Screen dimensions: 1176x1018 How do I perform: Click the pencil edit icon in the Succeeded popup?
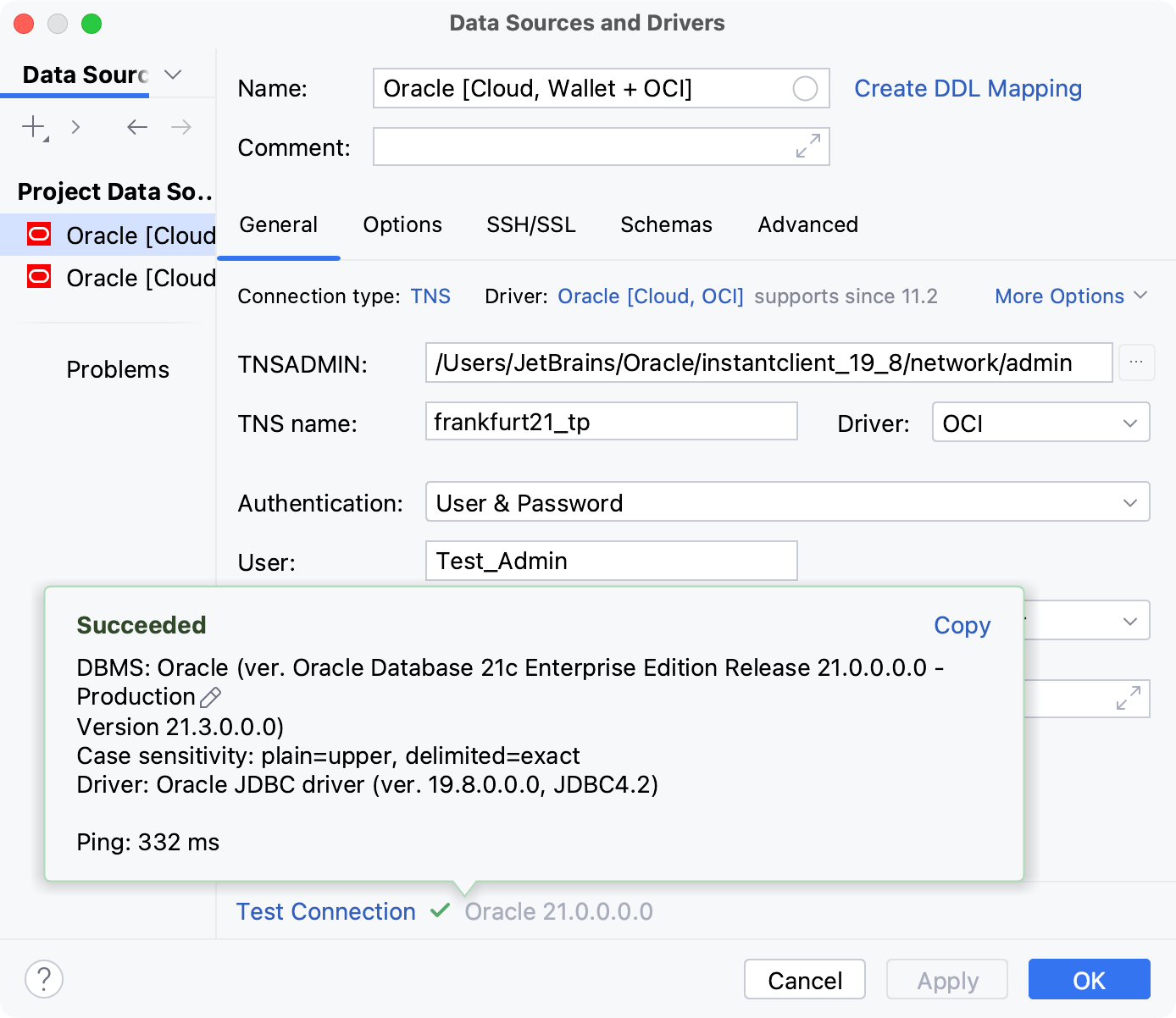point(210,696)
